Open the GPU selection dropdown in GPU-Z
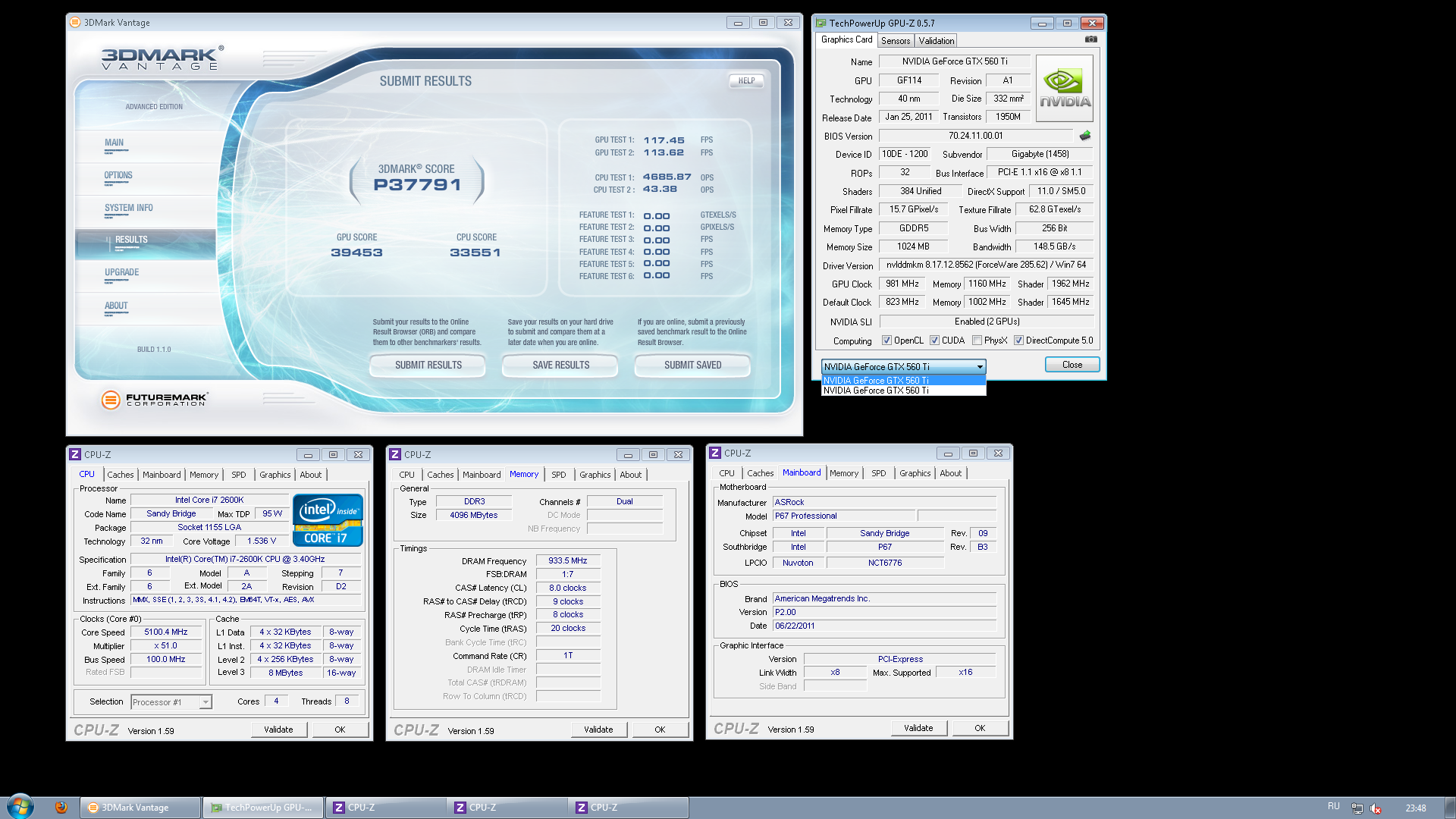 (x=904, y=366)
